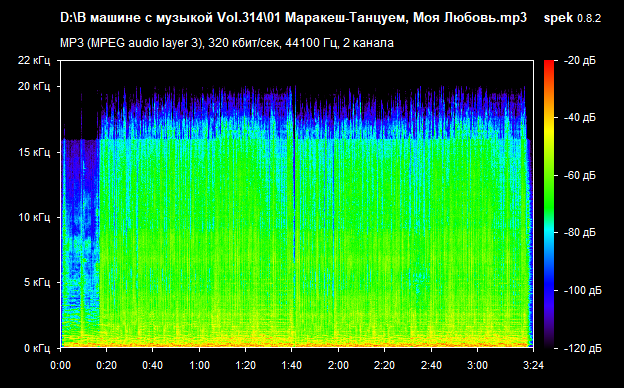Select the 0:20 time marker
The image size is (624, 388).
click(x=107, y=365)
